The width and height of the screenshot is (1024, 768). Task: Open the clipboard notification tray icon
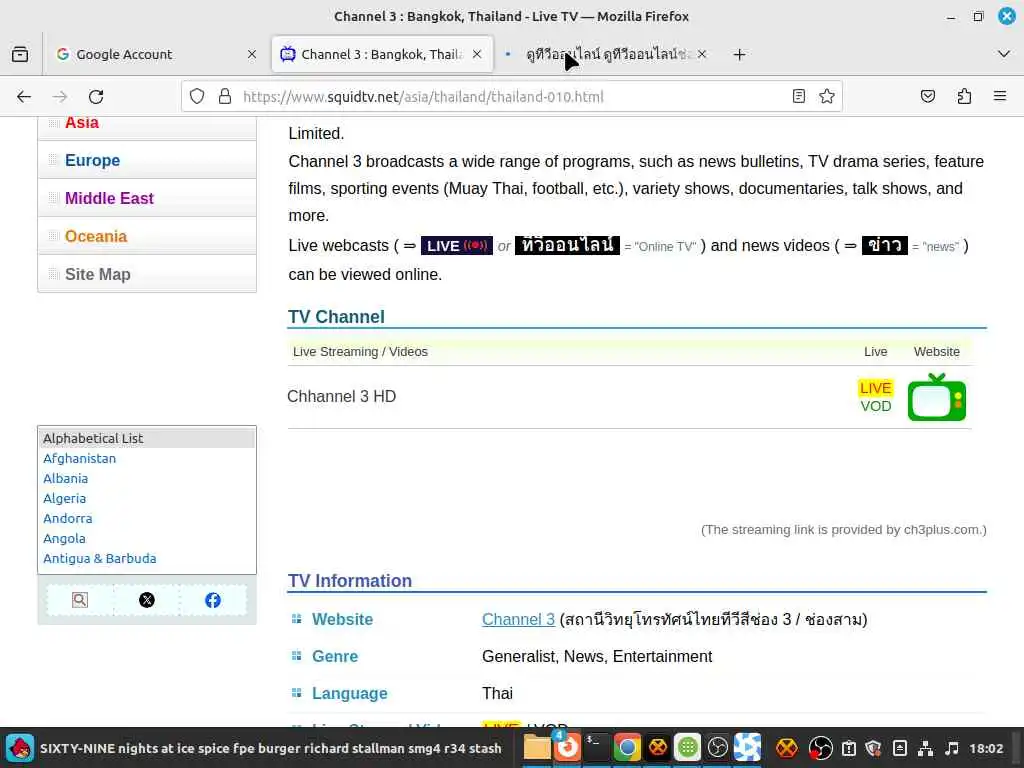pyautogui.click(x=849, y=748)
